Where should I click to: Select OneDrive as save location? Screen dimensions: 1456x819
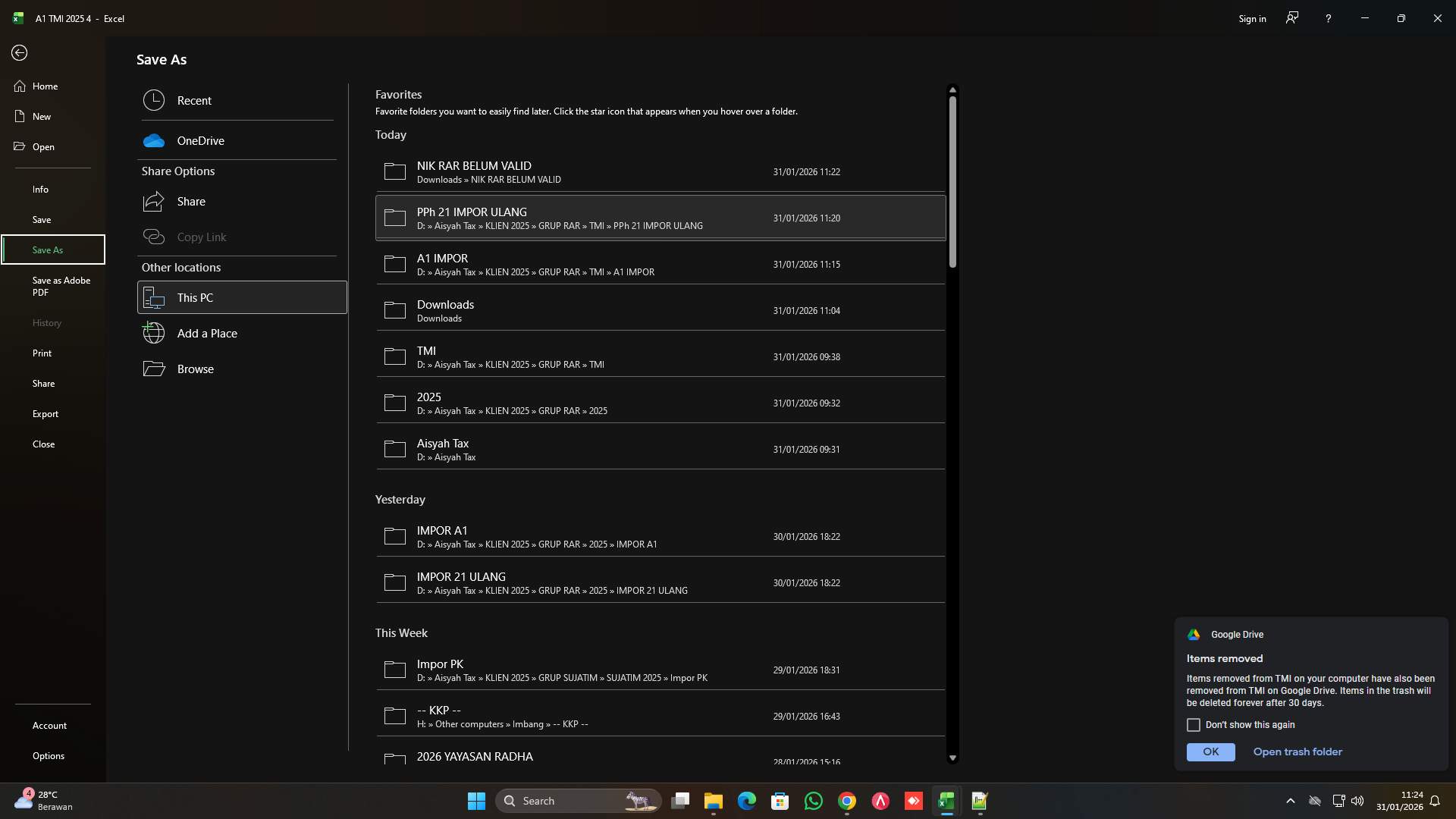(x=201, y=140)
